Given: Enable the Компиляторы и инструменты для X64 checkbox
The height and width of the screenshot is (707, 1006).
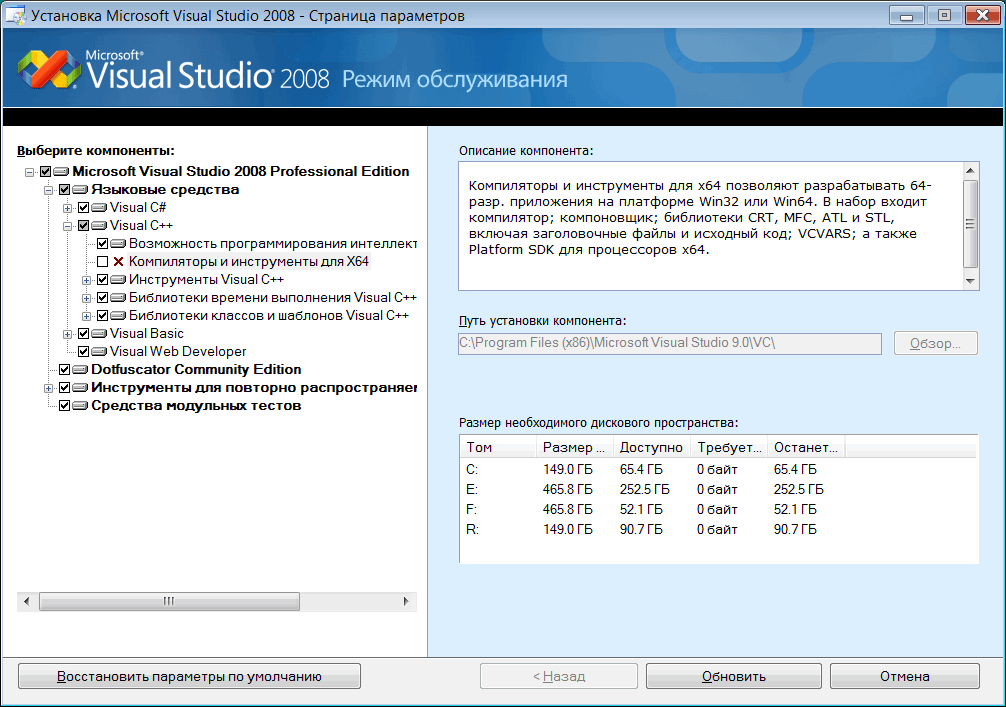Looking at the screenshot, I should pos(103,262).
